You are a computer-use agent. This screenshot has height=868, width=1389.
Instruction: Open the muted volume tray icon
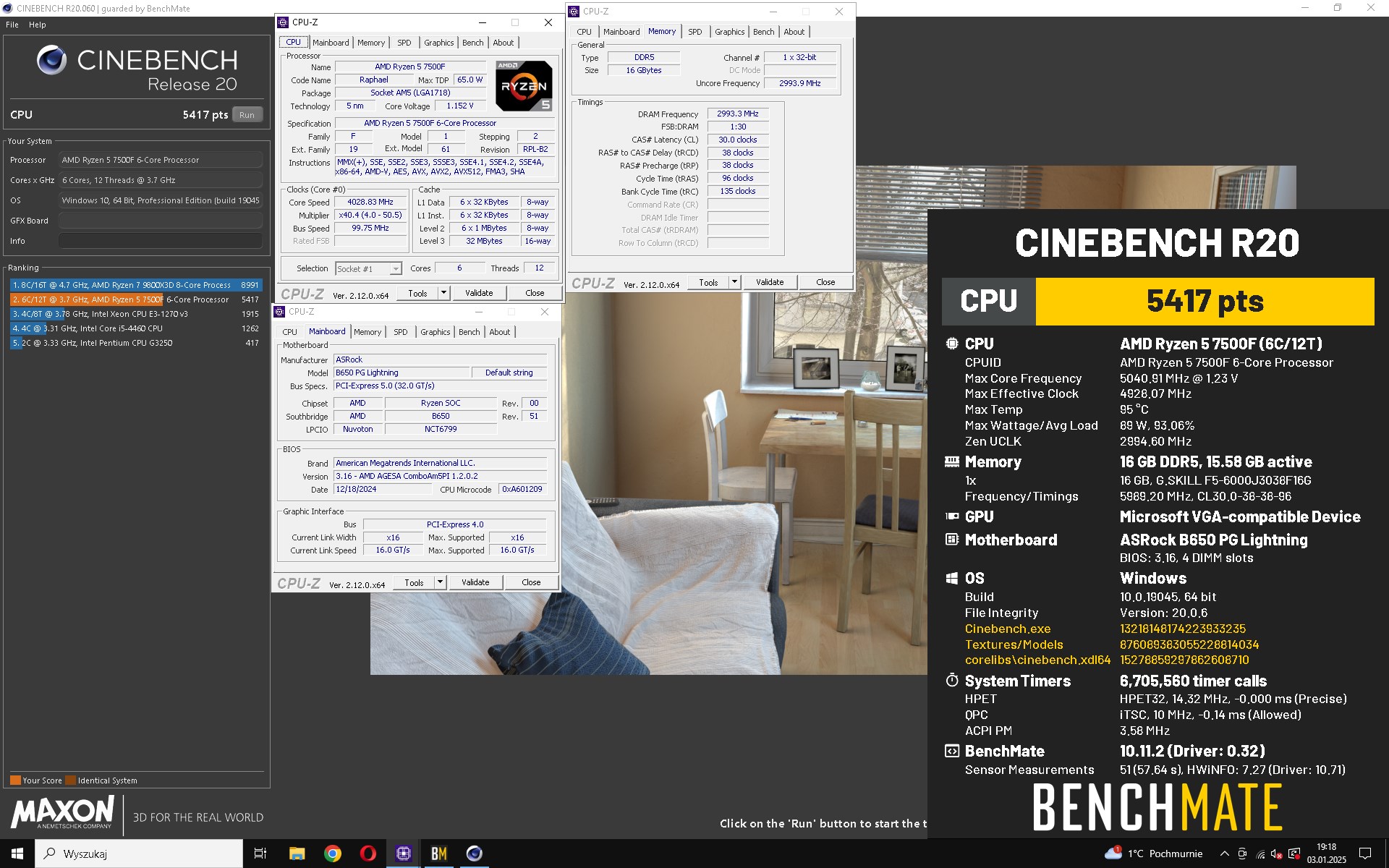coord(1277,854)
